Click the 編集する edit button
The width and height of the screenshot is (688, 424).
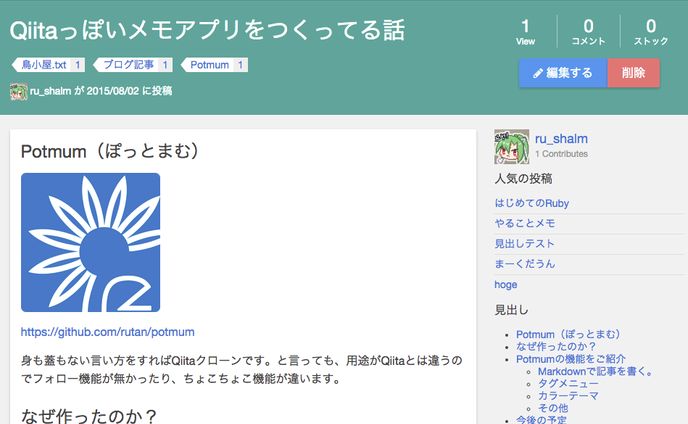563,73
